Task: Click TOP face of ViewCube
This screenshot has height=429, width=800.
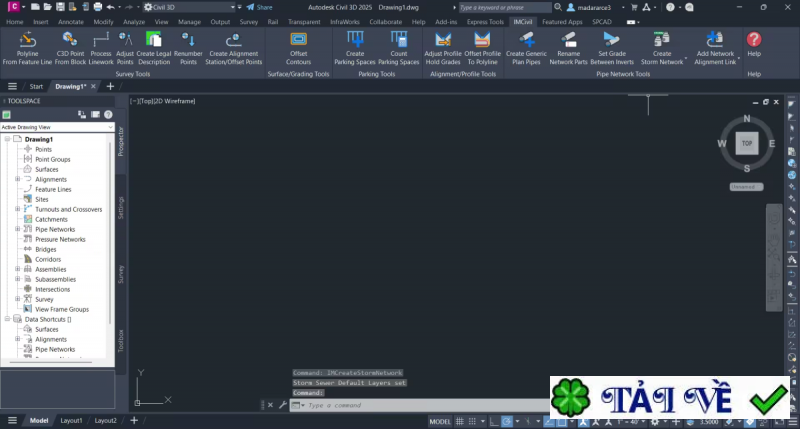Action: [746, 143]
